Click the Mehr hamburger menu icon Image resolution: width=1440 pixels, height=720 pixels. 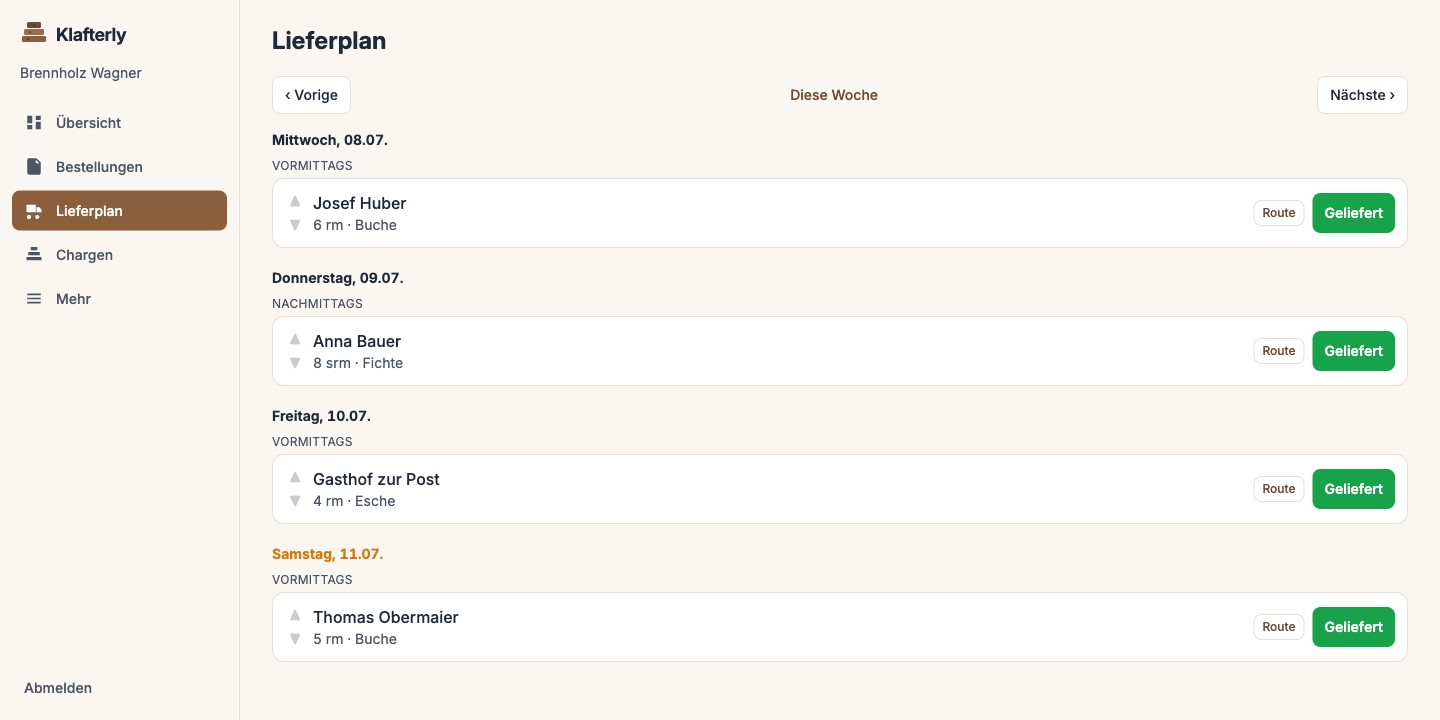coord(34,299)
